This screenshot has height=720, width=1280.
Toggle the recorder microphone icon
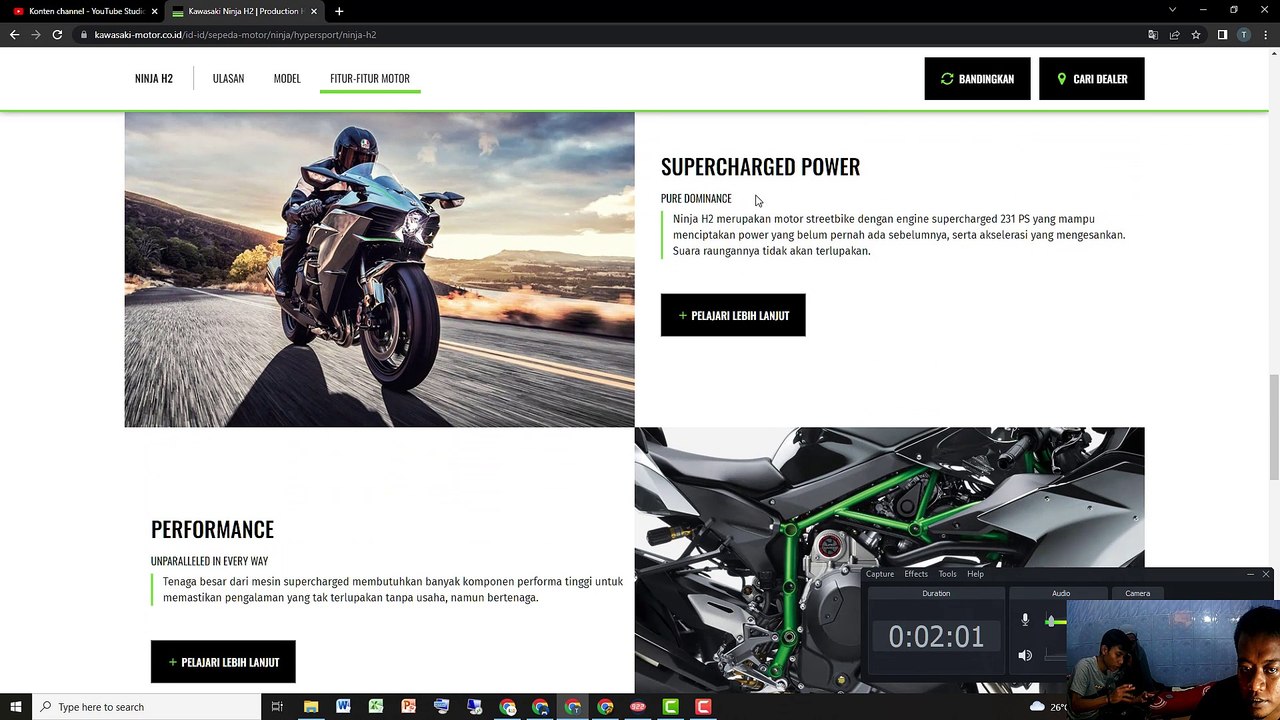coord(1025,621)
